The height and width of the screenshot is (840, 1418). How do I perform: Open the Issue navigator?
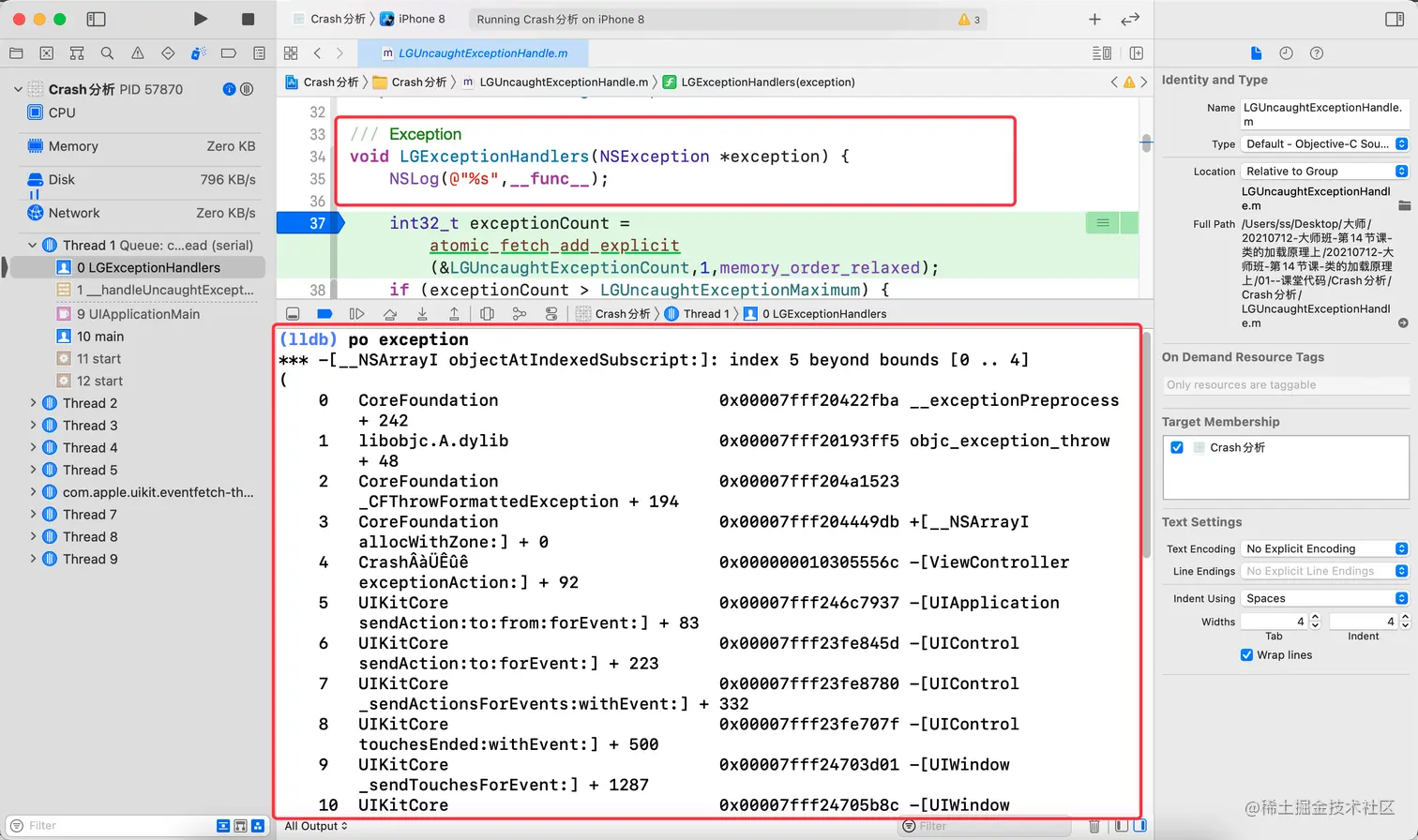pyautogui.click(x=138, y=53)
